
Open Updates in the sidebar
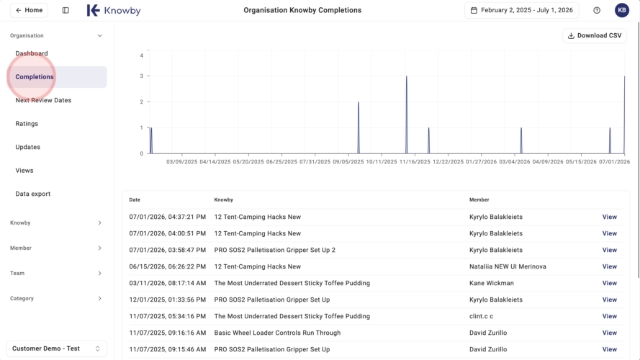click(28, 147)
